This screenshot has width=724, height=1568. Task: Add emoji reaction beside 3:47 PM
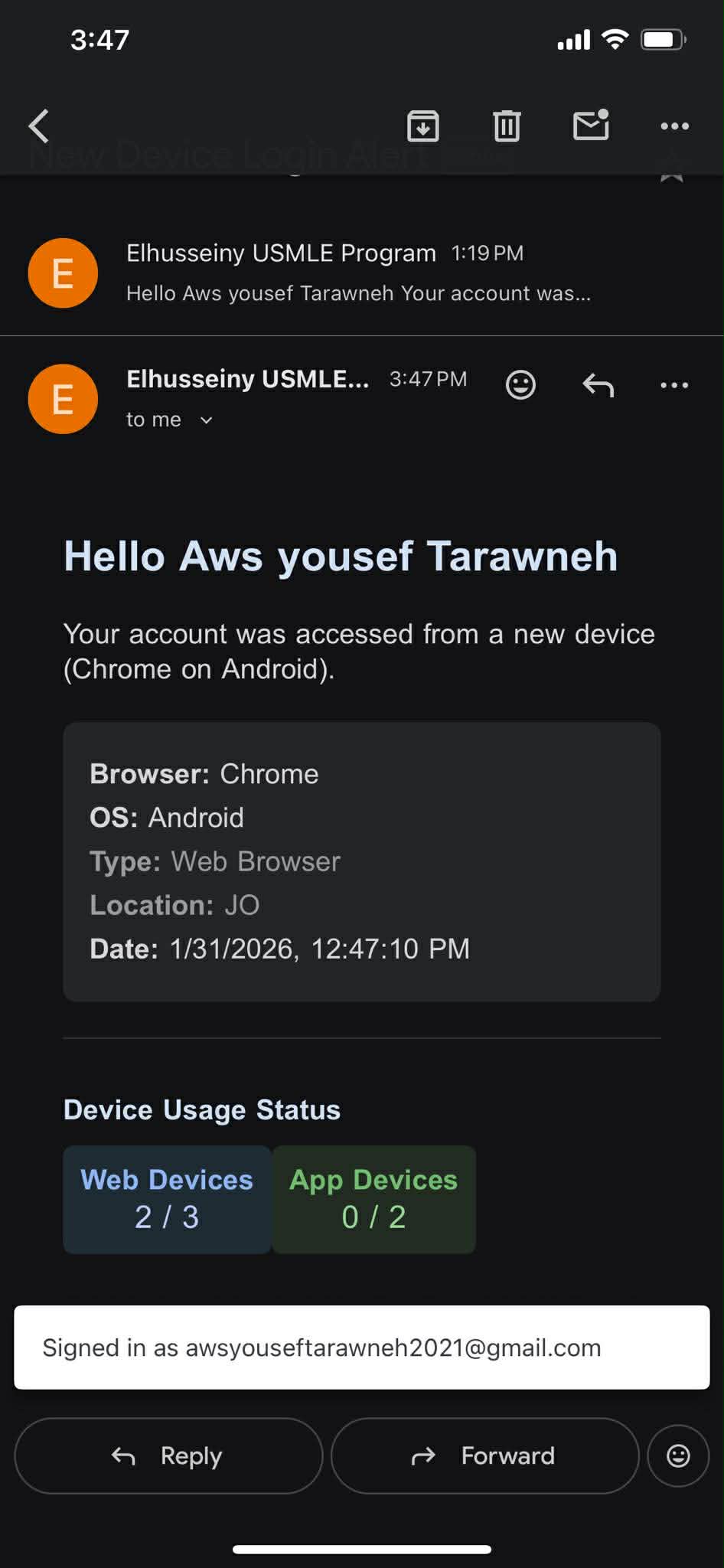[x=520, y=384]
